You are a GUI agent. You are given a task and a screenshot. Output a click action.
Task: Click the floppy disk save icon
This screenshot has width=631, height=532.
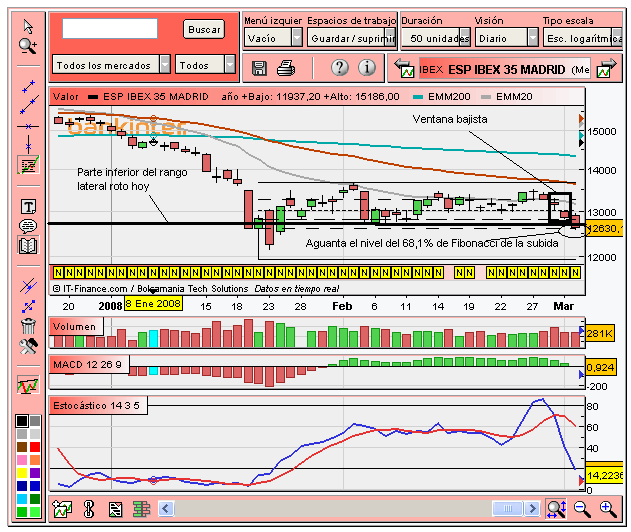coord(259,68)
